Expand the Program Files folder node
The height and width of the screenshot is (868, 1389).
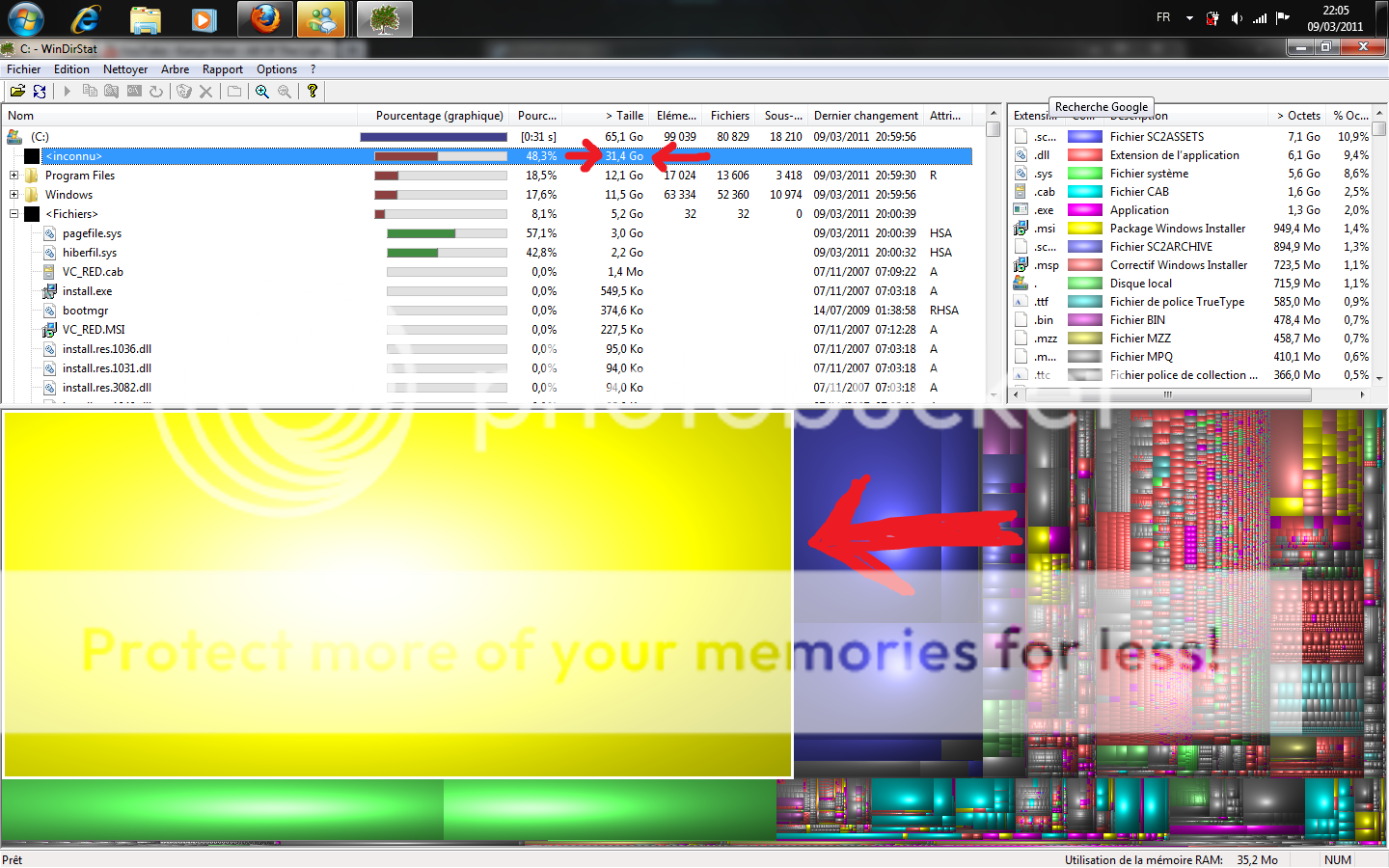pyautogui.click(x=14, y=176)
